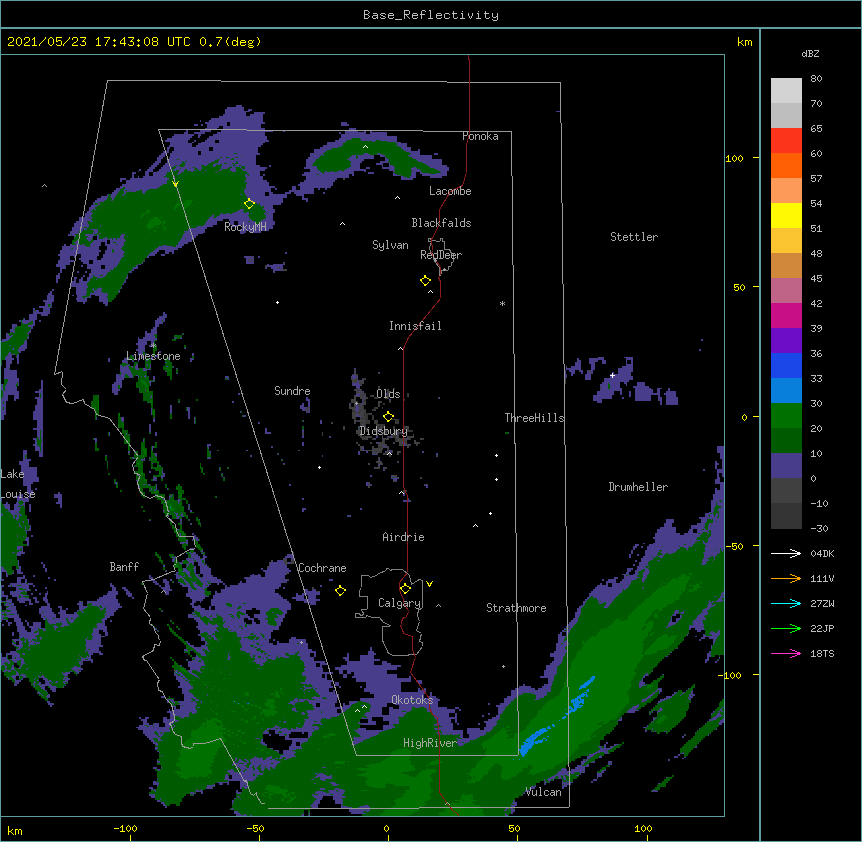Click the white asterisk marker east of Innisfail
This screenshot has height=842, width=862.
click(502, 303)
